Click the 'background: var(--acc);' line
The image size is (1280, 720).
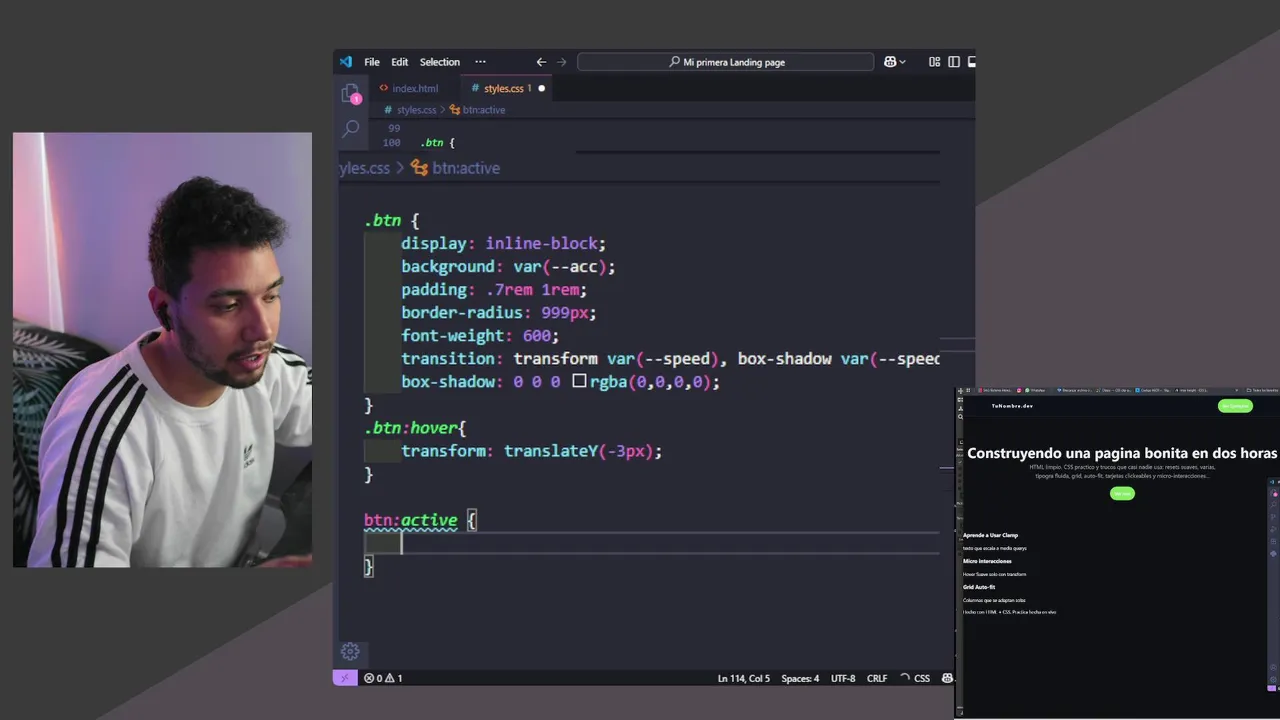[x=508, y=266]
